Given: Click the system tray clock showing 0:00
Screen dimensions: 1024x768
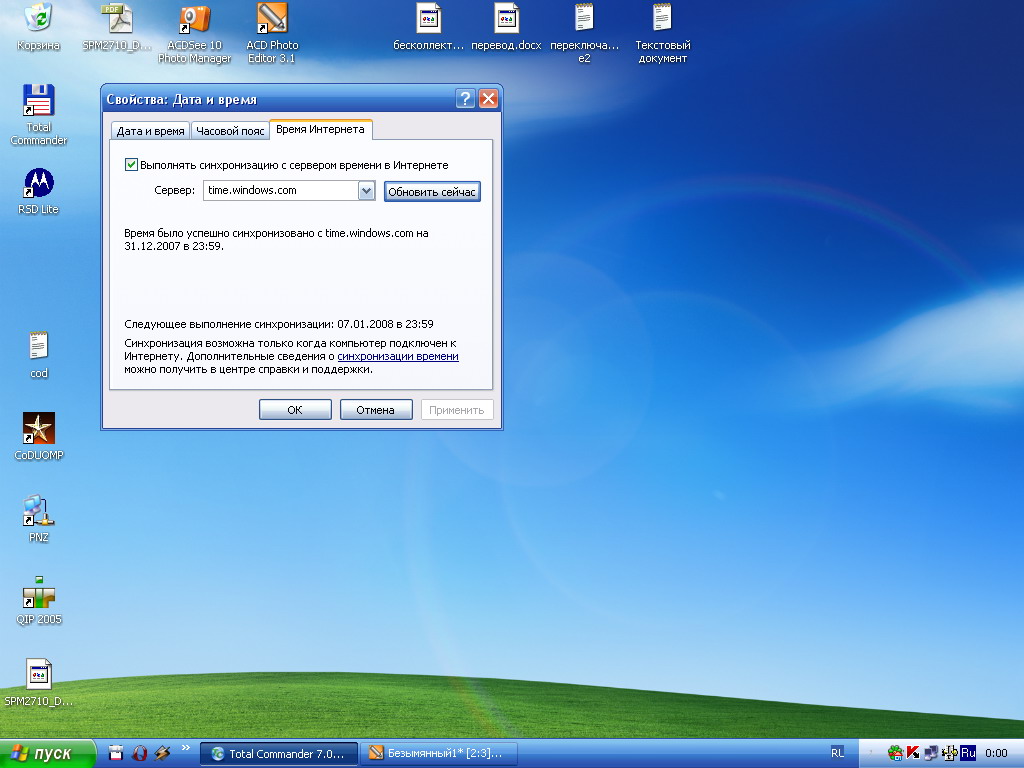Looking at the screenshot, I should [996, 754].
